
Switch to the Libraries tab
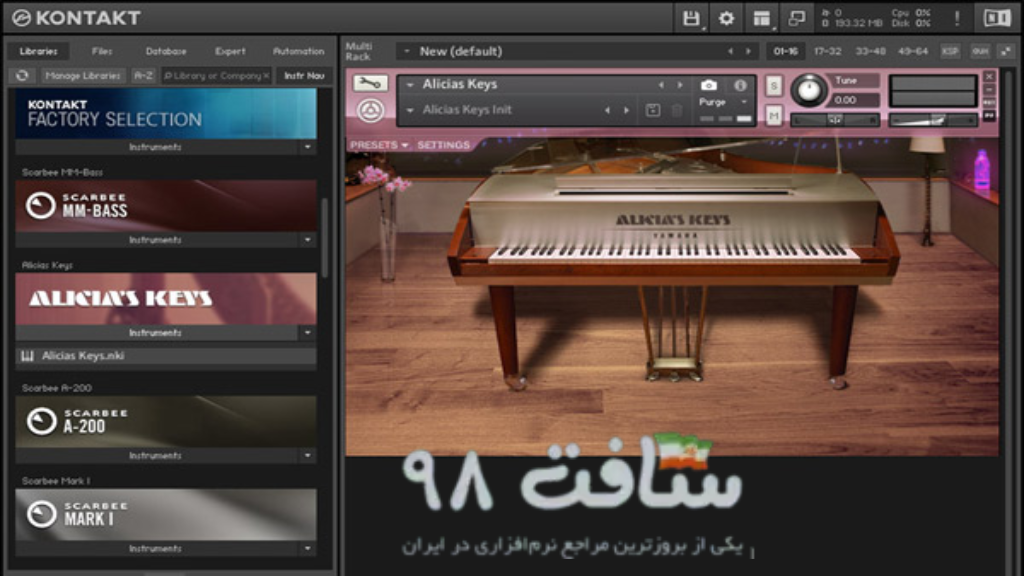point(39,51)
